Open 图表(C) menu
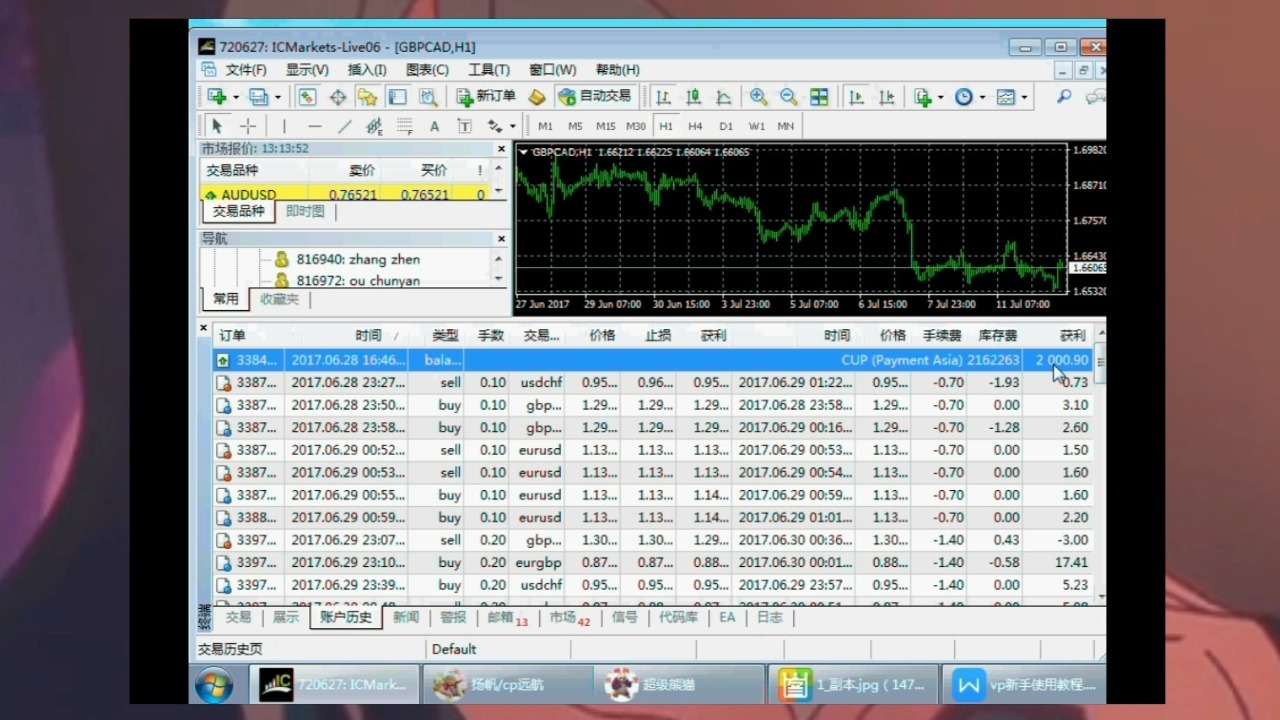1280x720 pixels. 427,70
